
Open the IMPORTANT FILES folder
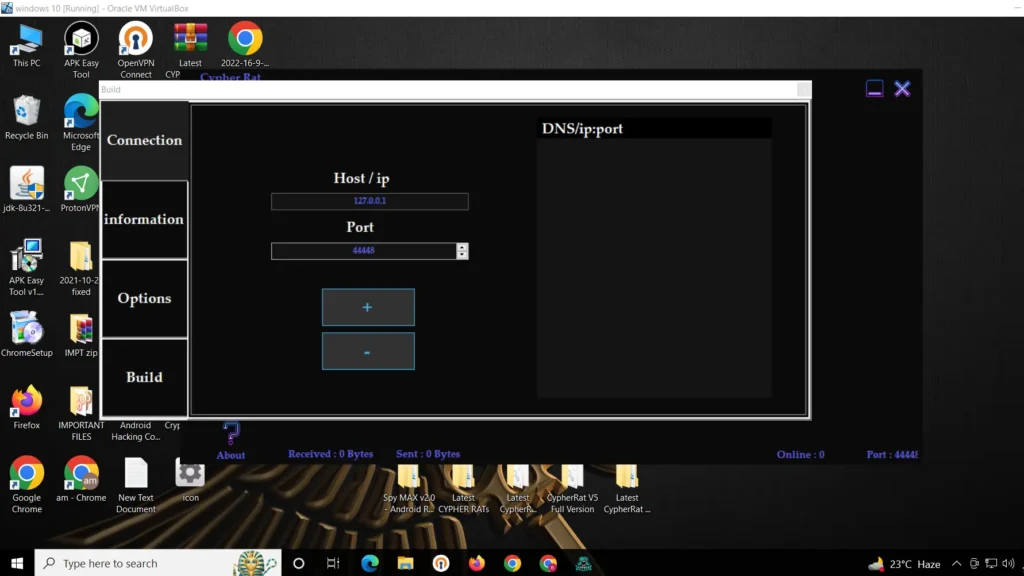coord(81,413)
